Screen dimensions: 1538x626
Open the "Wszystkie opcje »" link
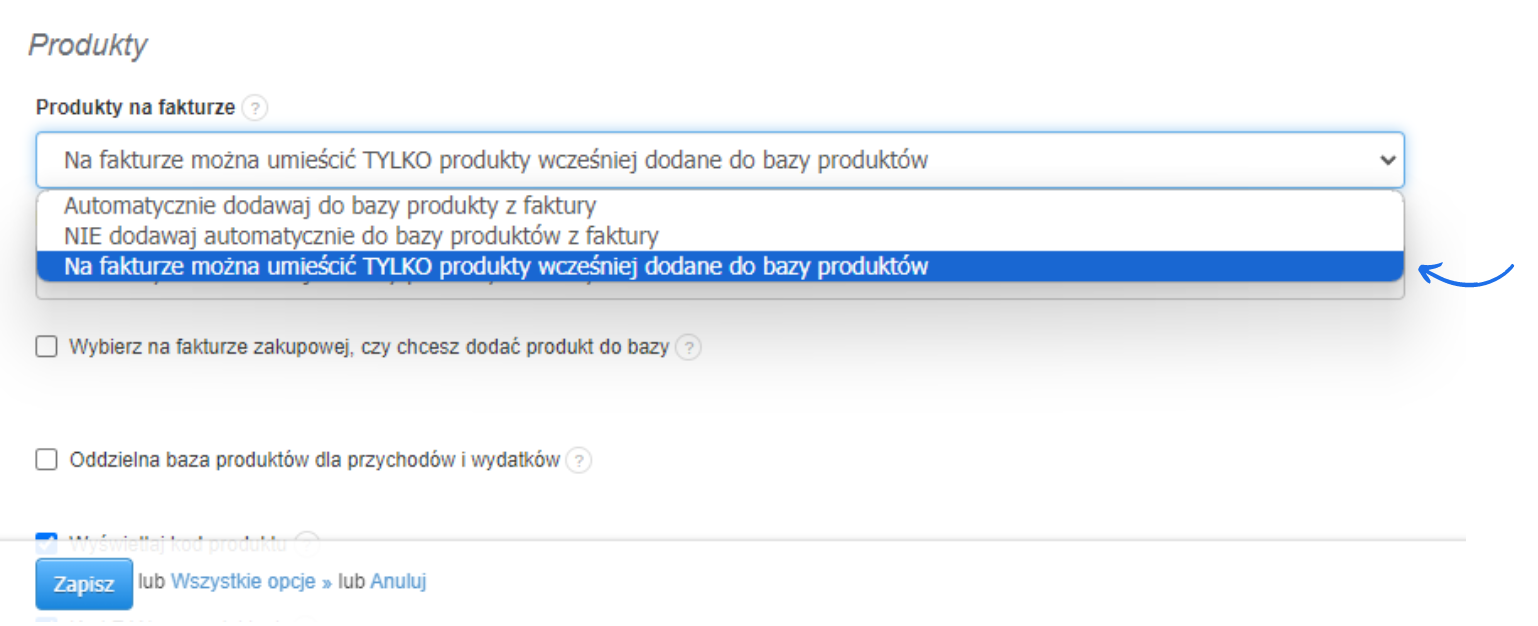pyautogui.click(x=241, y=581)
